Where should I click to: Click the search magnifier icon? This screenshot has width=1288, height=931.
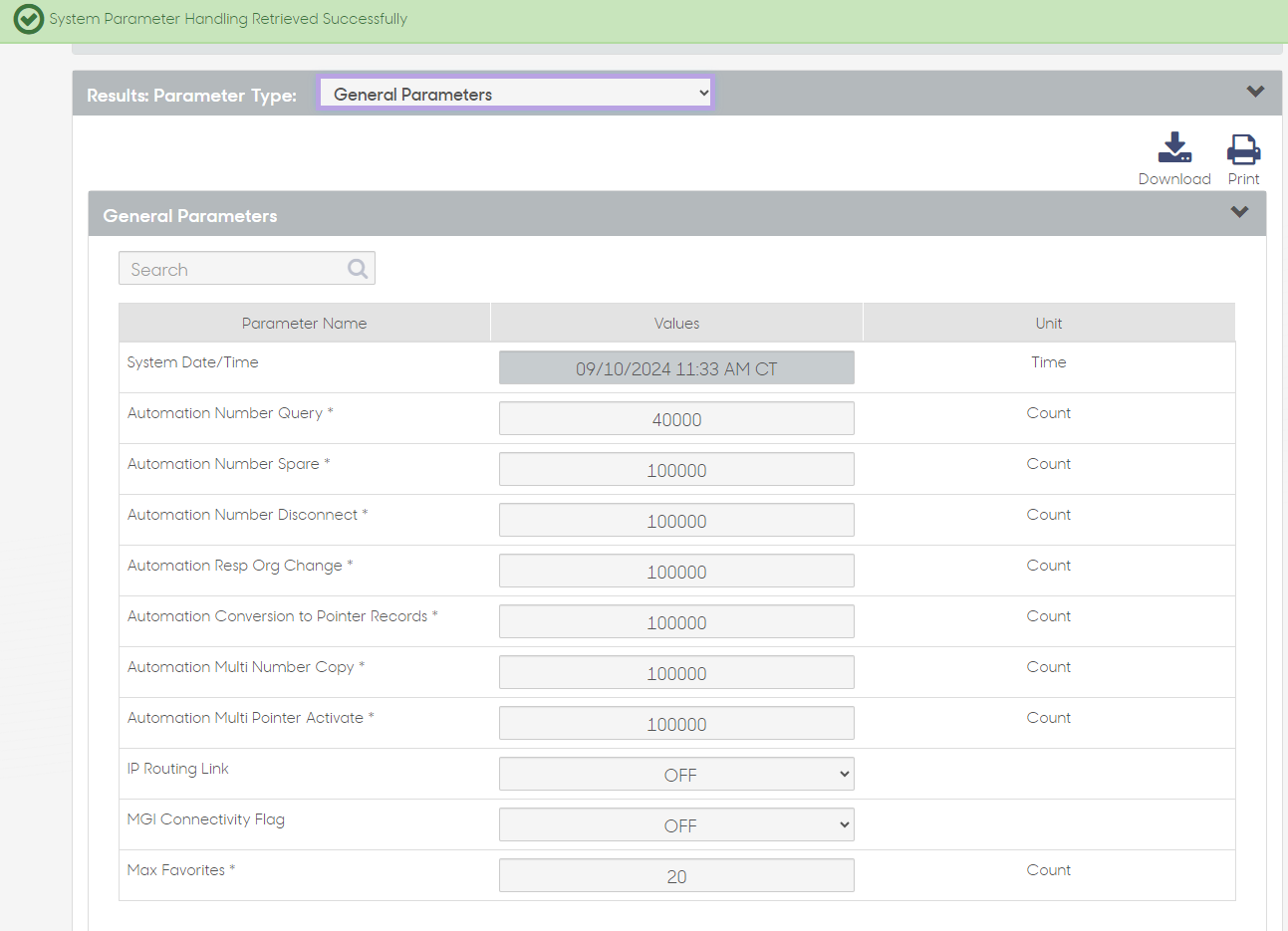pyautogui.click(x=358, y=268)
